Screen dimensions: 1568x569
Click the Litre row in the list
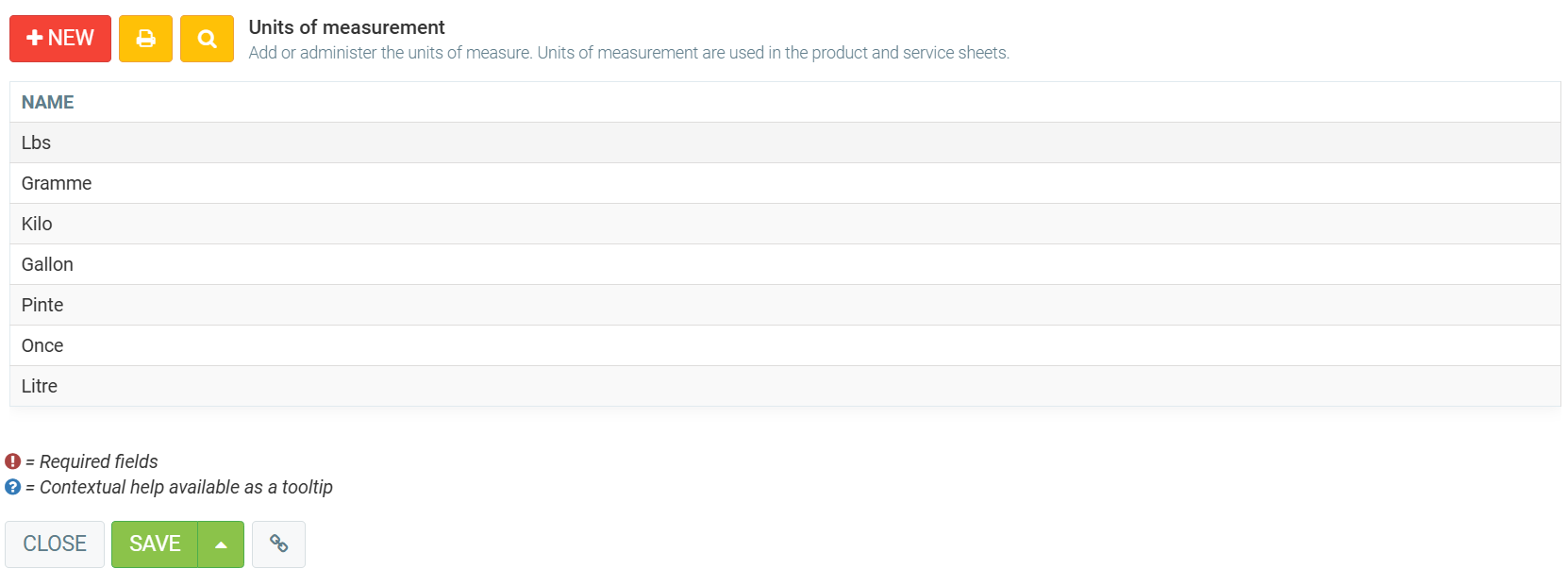[x=40, y=386]
